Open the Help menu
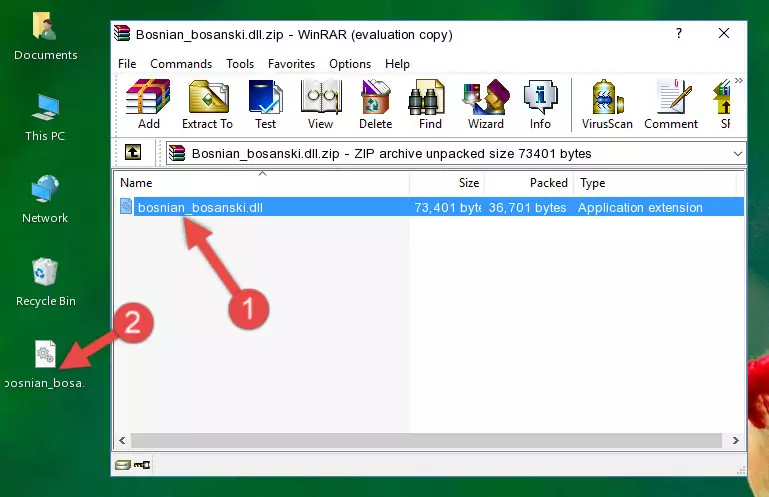 pyautogui.click(x=397, y=64)
